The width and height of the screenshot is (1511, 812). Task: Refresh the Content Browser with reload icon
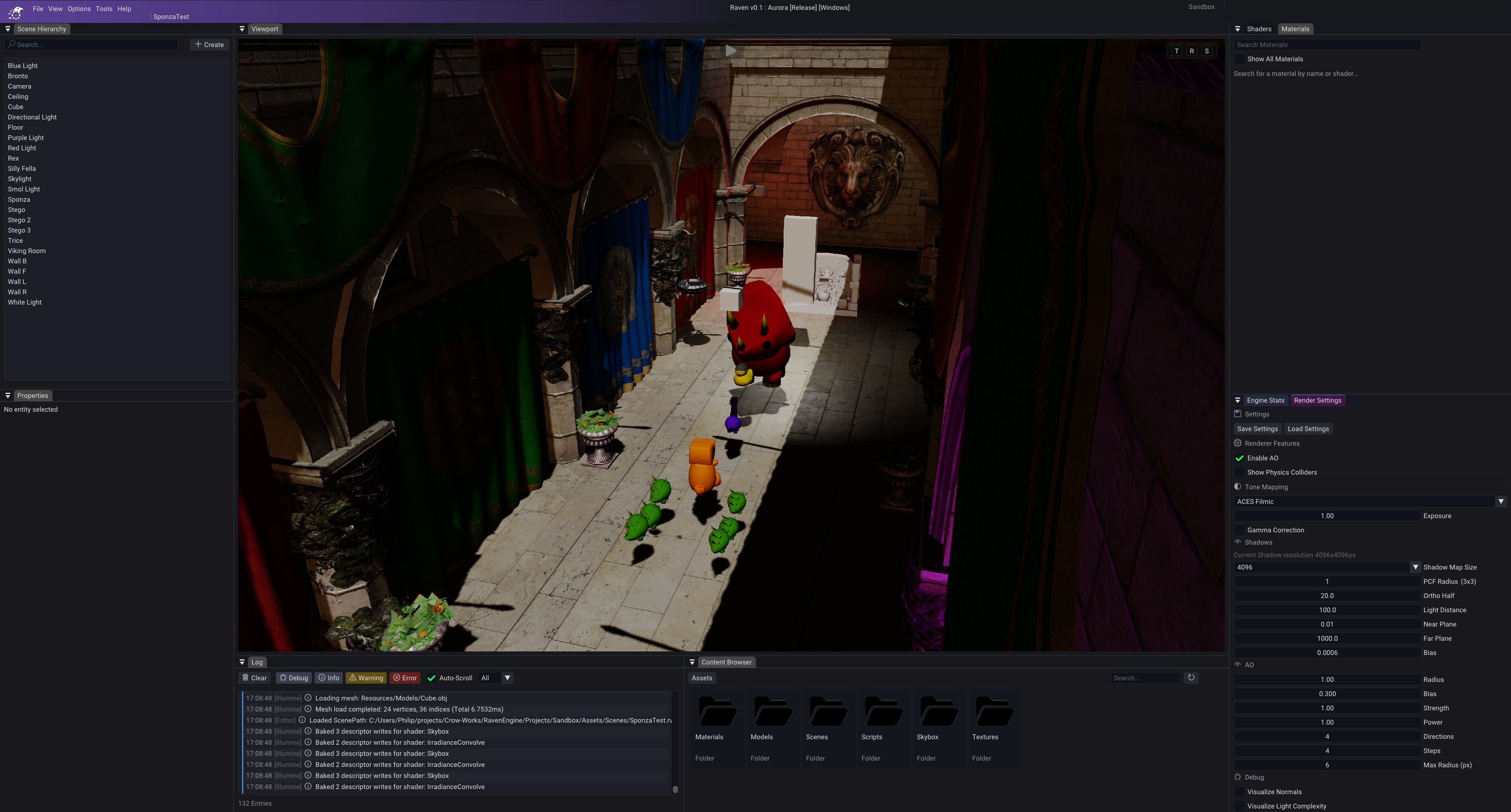(x=1191, y=678)
